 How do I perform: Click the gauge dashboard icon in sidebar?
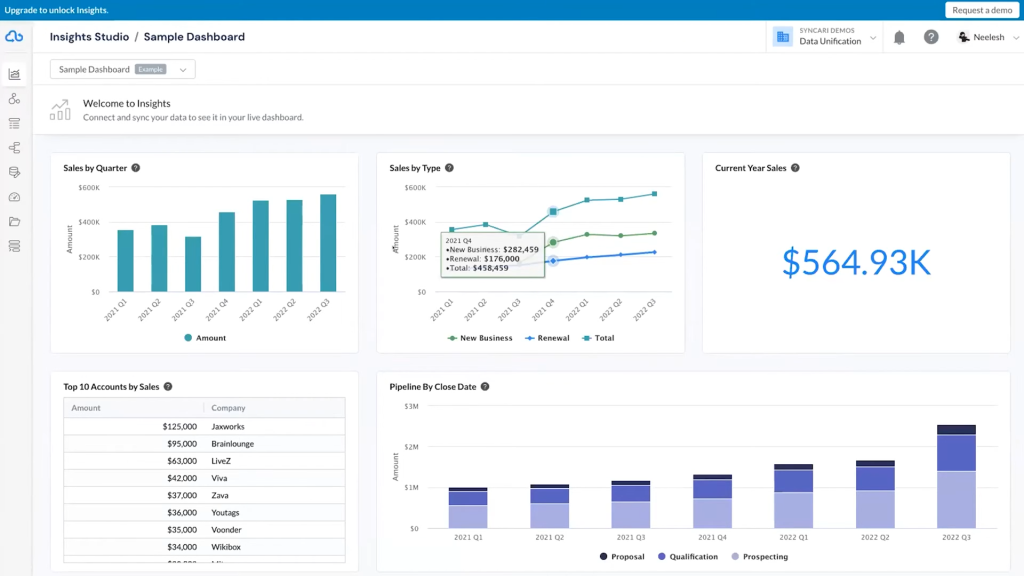click(14, 196)
